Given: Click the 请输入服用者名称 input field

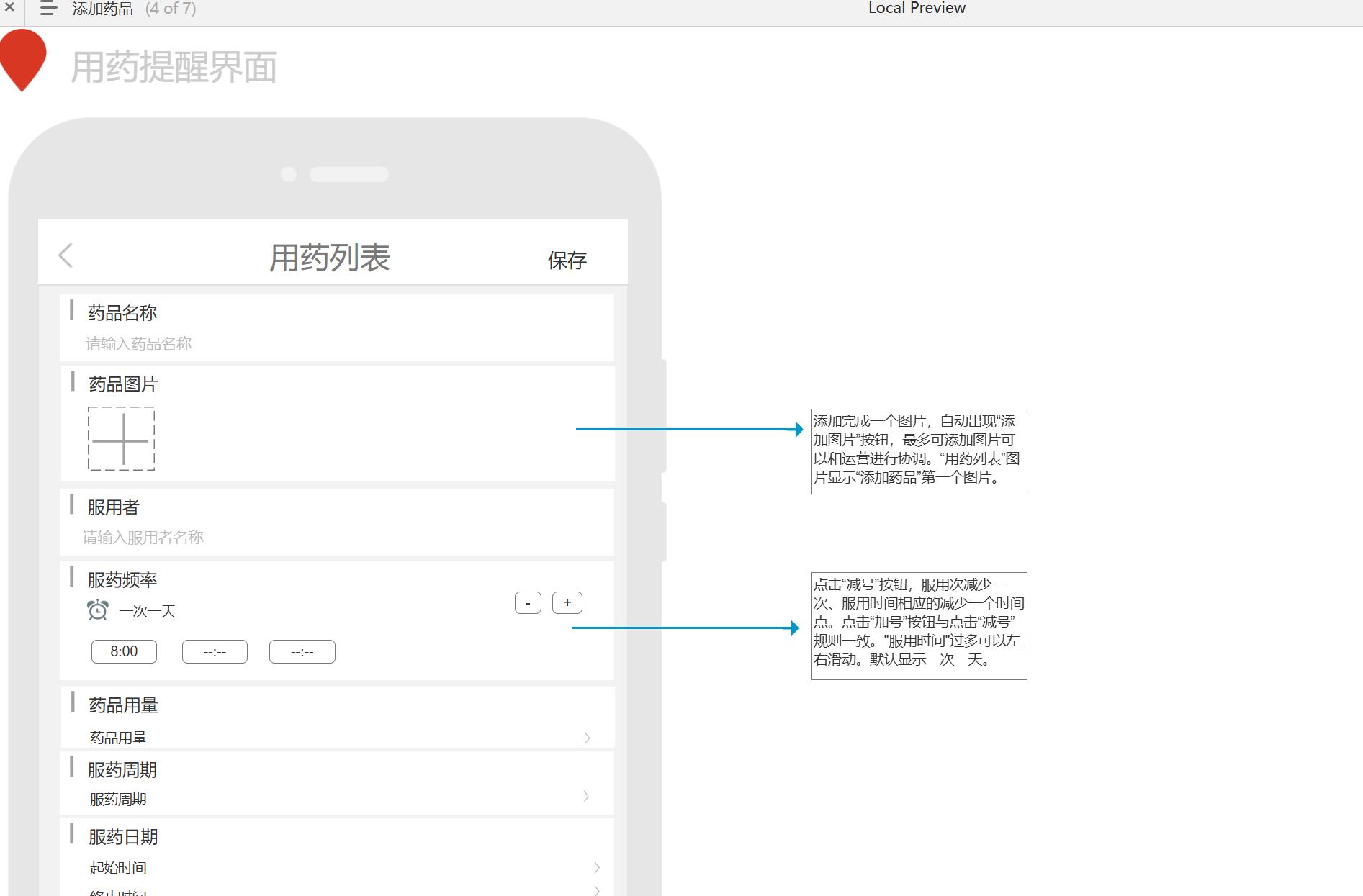Looking at the screenshot, I should (x=143, y=538).
